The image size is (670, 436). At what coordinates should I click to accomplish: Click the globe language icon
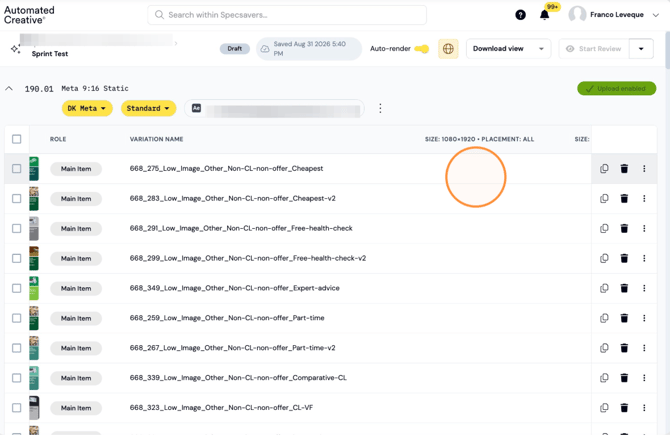[448, 49]
